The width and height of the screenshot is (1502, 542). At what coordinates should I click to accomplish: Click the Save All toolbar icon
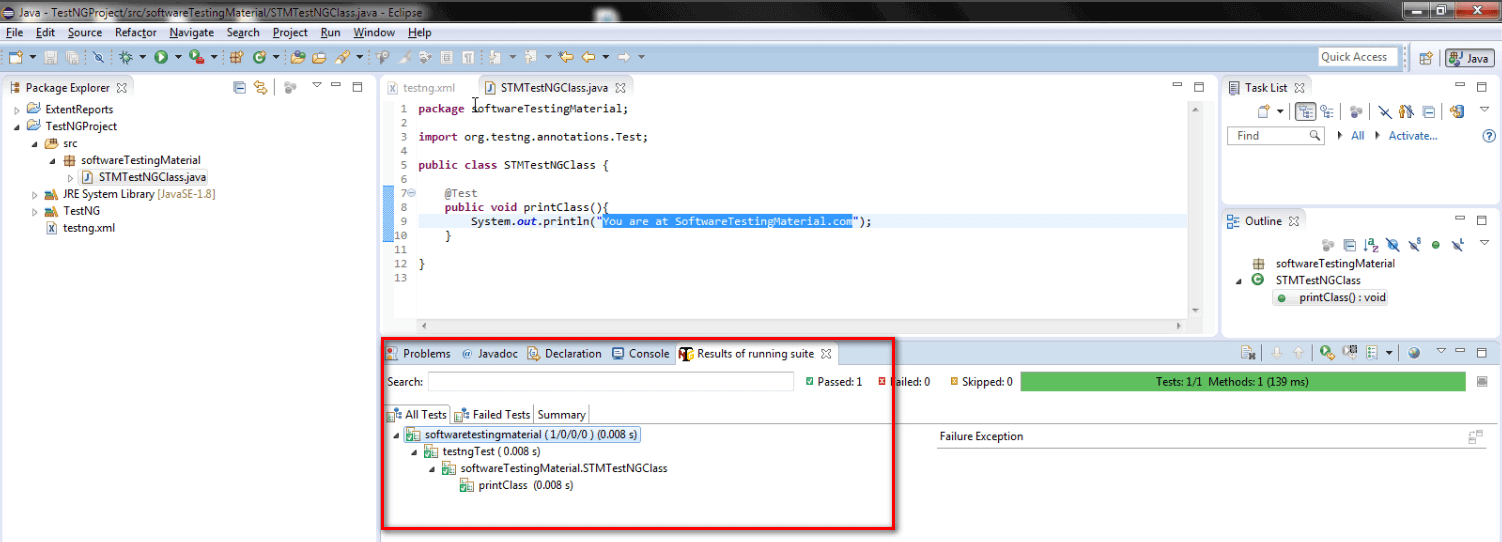coord(72,57)
